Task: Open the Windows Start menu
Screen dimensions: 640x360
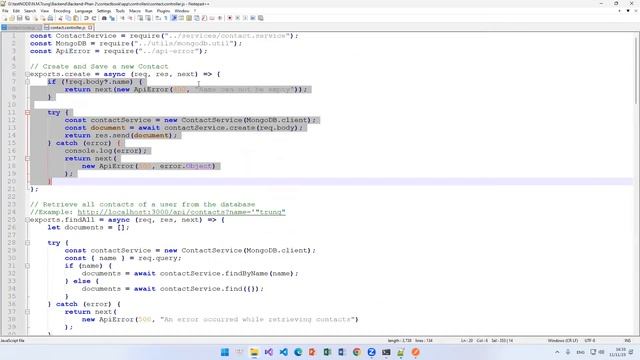Action: tap(224, 352)
